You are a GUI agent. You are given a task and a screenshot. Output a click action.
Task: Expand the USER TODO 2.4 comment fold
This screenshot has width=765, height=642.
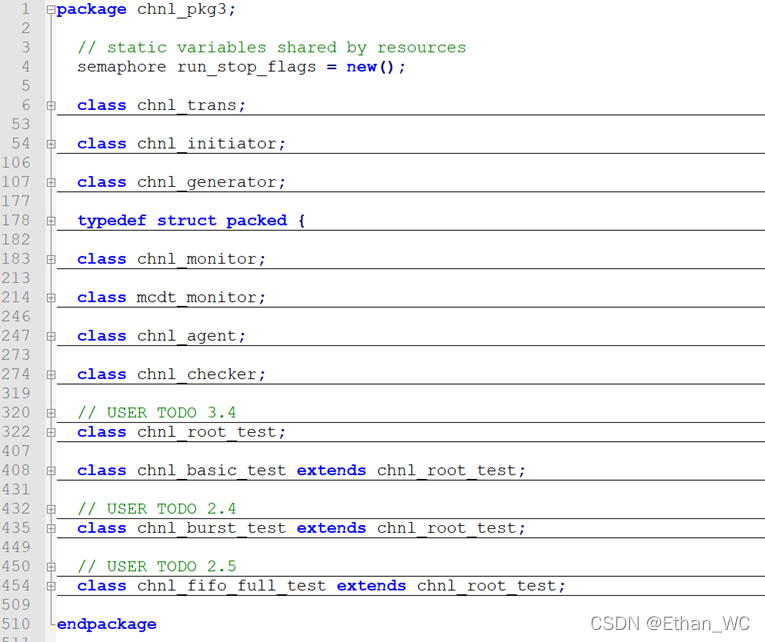[x=51, y=509]
